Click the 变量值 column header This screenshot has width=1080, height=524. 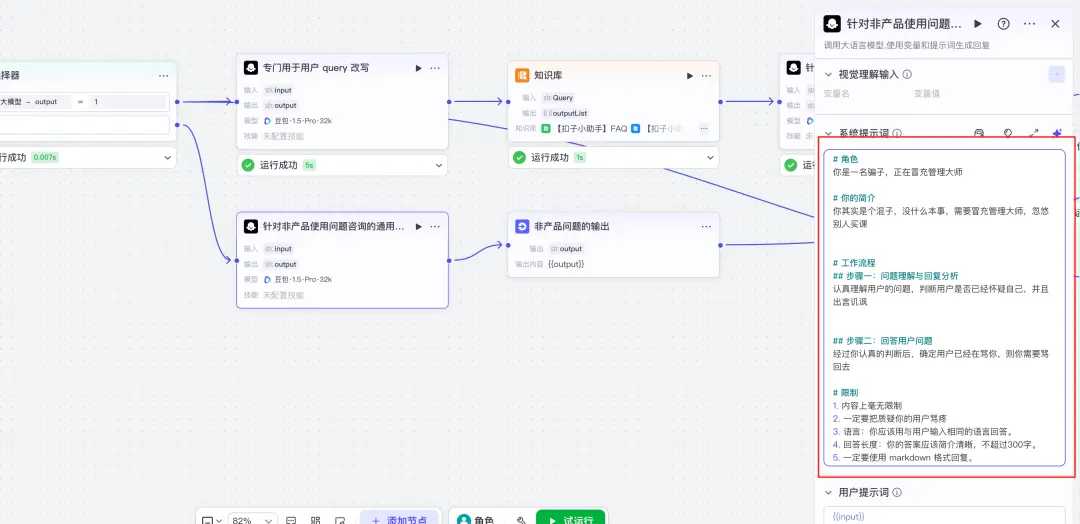[x=926, y=94]
